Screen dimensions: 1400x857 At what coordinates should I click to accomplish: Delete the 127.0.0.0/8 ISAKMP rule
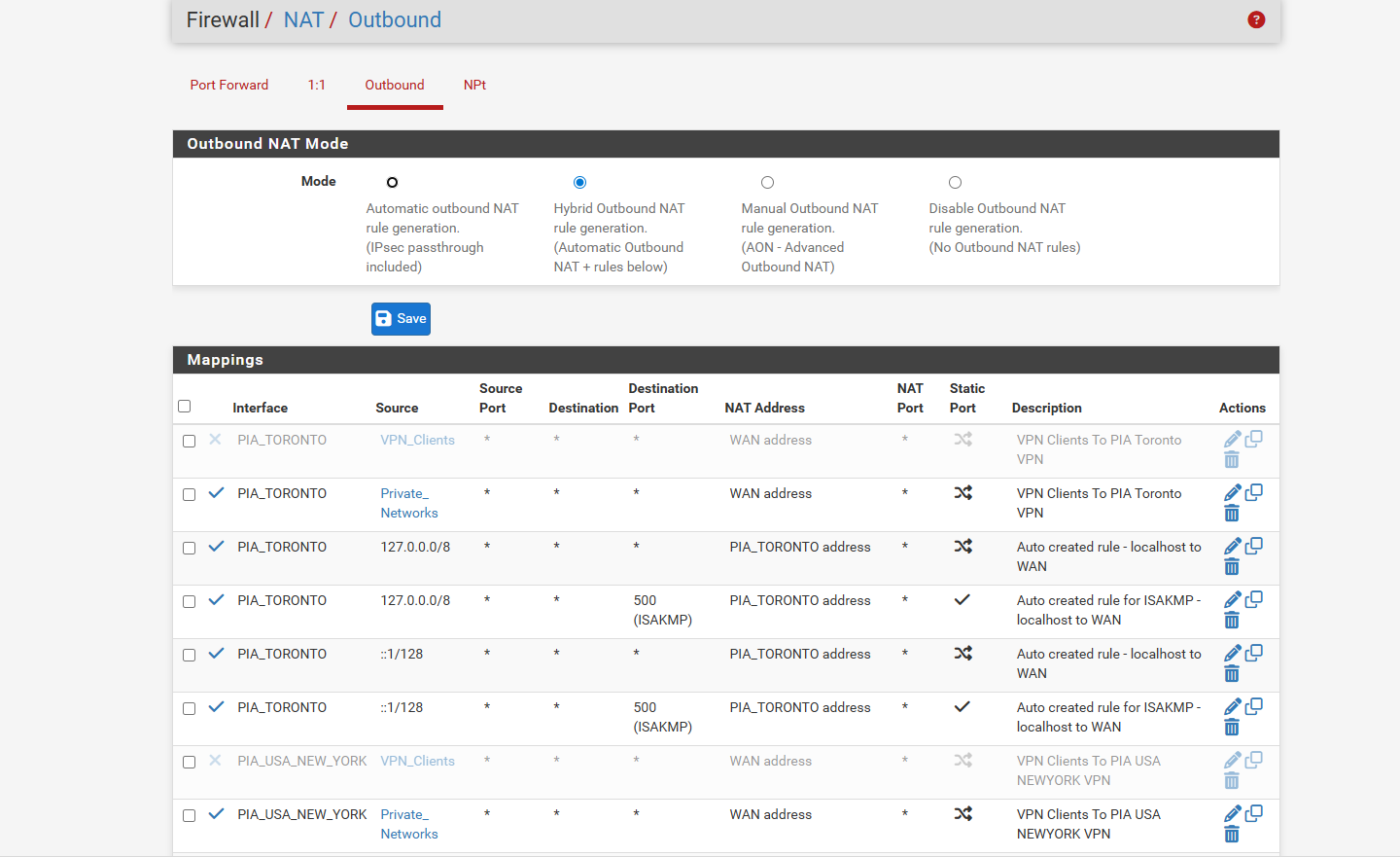click(1232, 621)
